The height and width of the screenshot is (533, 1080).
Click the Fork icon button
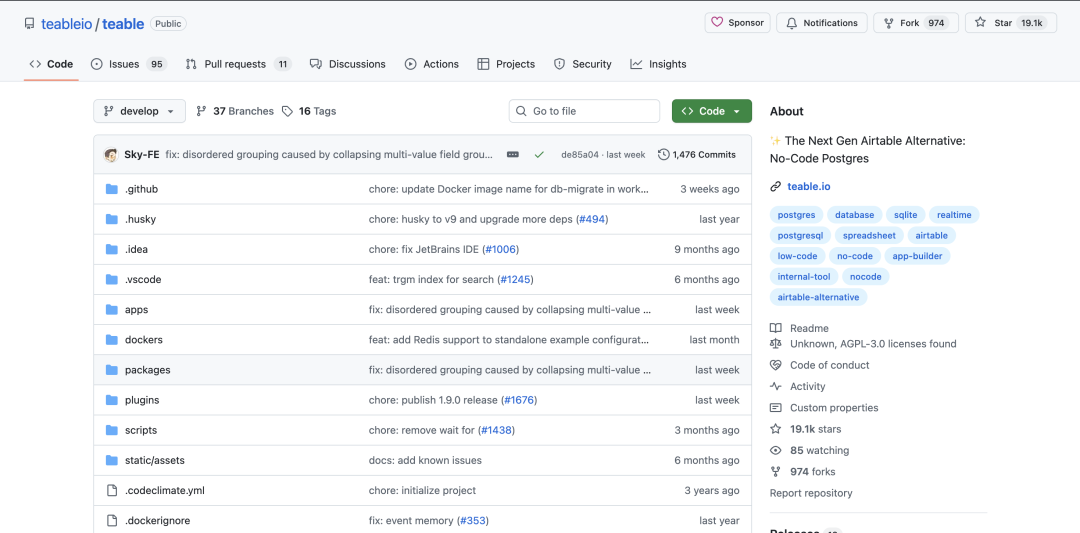click(889, 23)
